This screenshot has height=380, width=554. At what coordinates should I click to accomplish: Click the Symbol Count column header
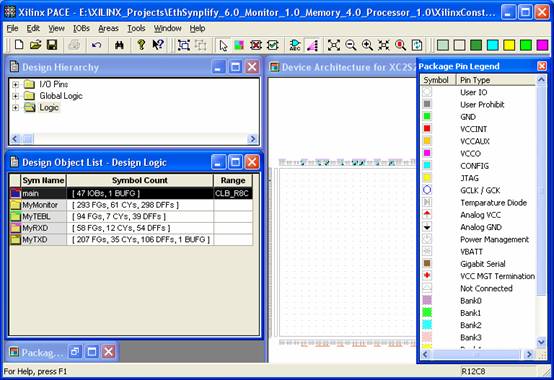click(x=140, y=180)
